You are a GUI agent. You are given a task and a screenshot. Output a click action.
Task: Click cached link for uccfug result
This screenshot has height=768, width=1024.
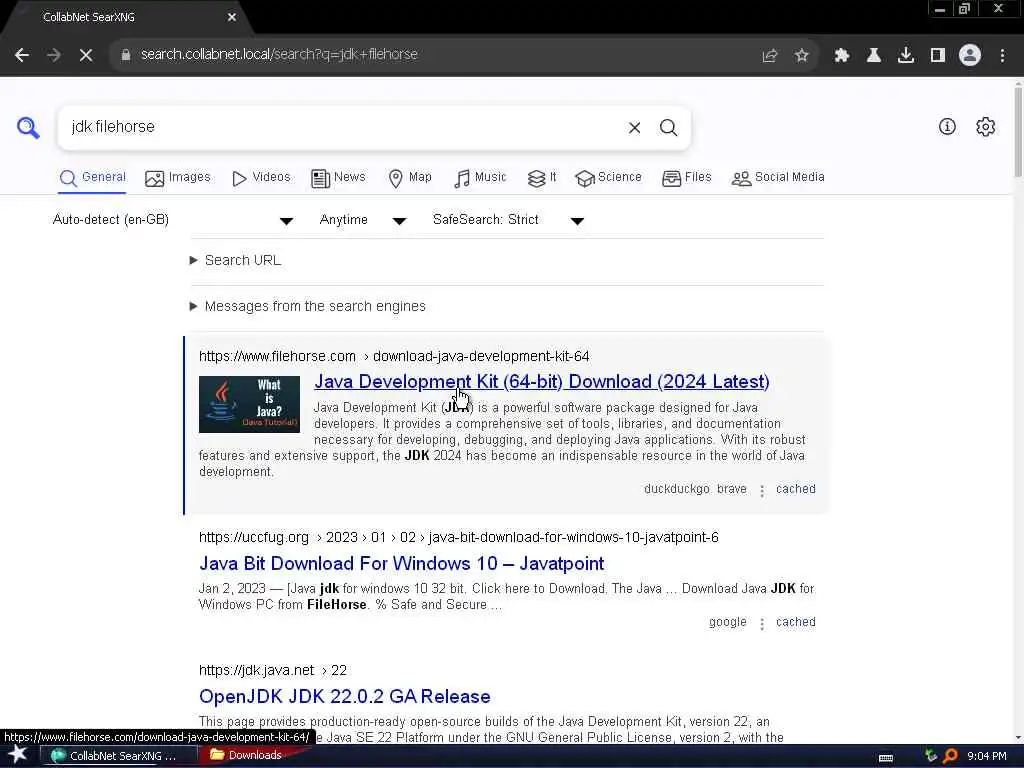[795, 622]
